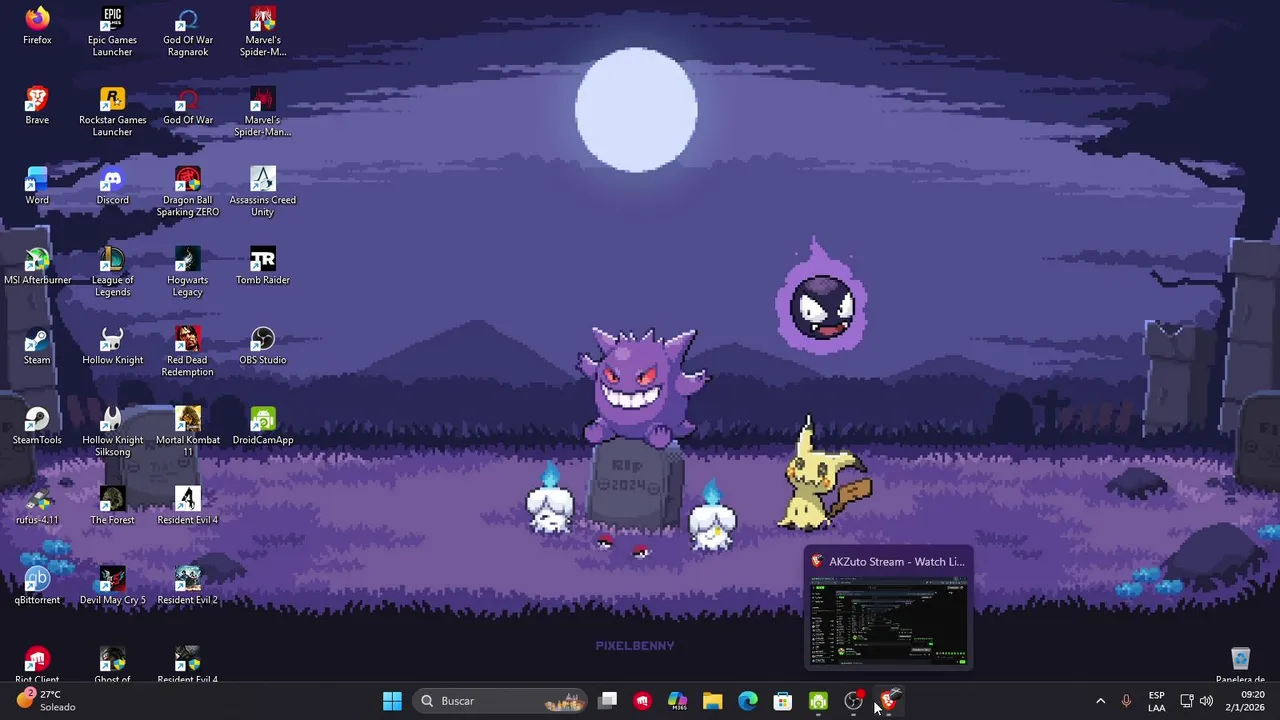Select the qBittorrent desktop icon

37,586
